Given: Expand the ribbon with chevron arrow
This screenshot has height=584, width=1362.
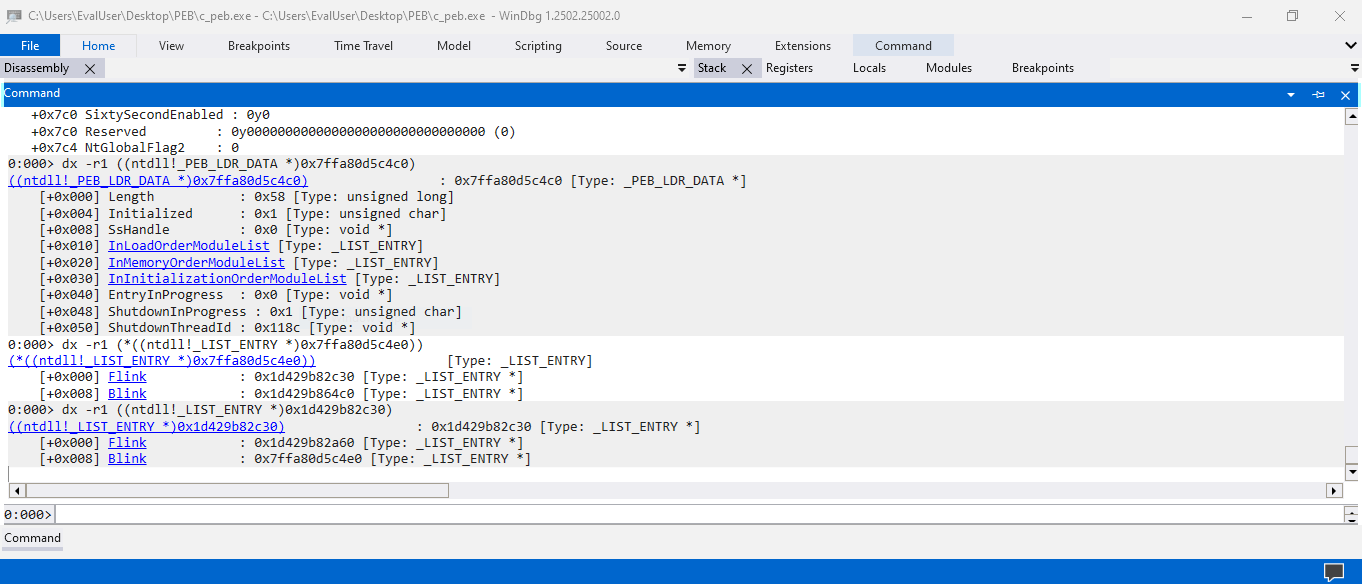Looking at the screenshot, I should pos(1351,46).
